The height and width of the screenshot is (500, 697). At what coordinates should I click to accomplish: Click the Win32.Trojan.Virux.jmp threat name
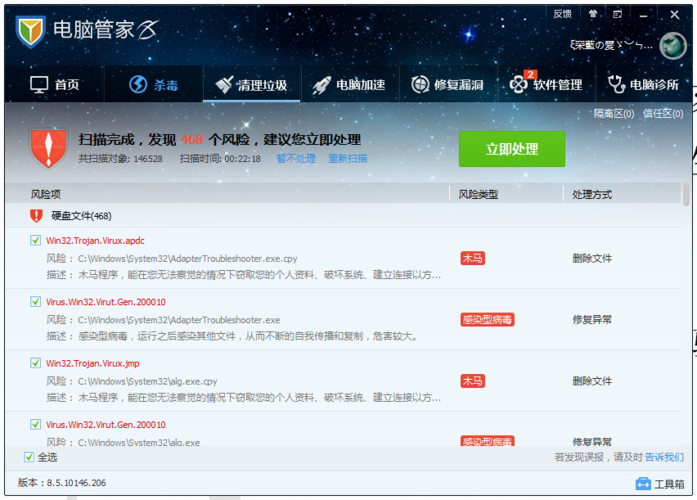[92, 364]
